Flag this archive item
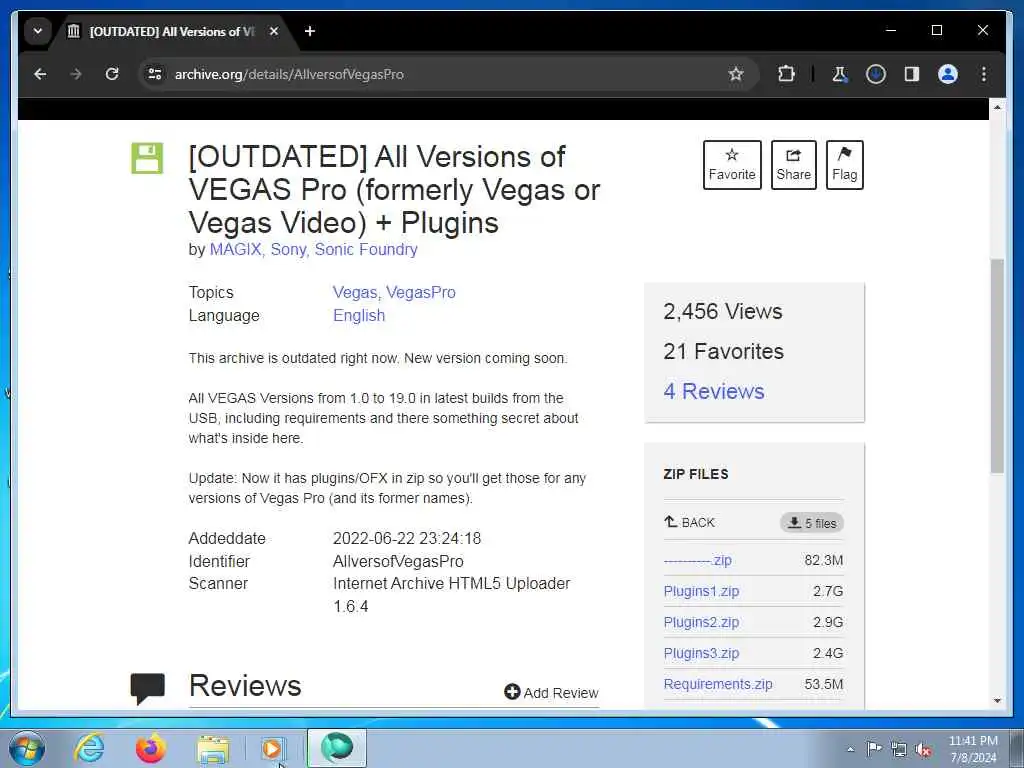 [844, 165]
